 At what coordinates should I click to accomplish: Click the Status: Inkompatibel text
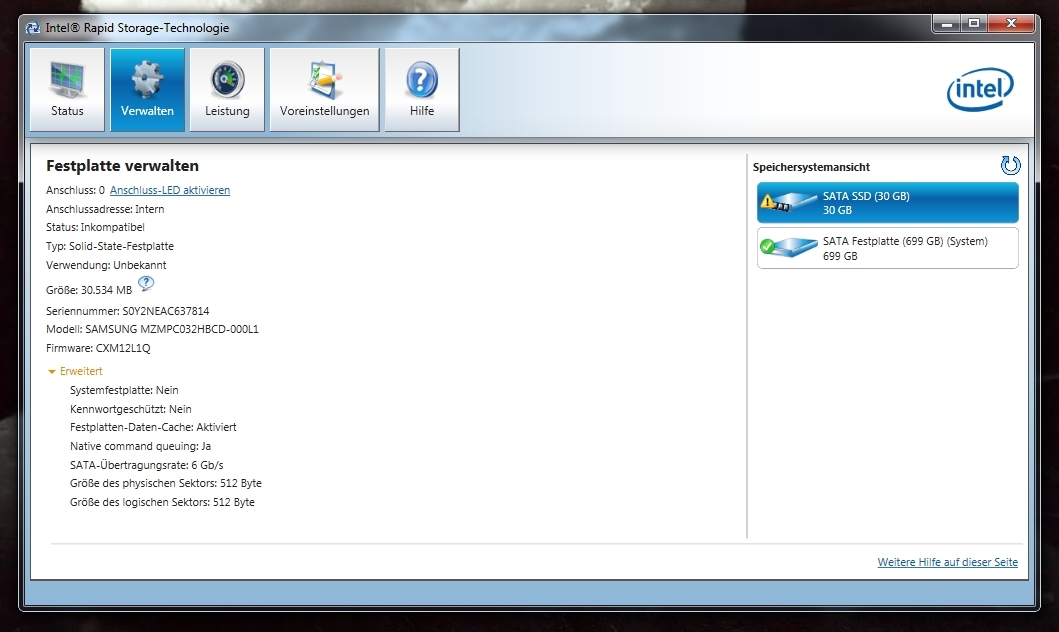(95, 228)
